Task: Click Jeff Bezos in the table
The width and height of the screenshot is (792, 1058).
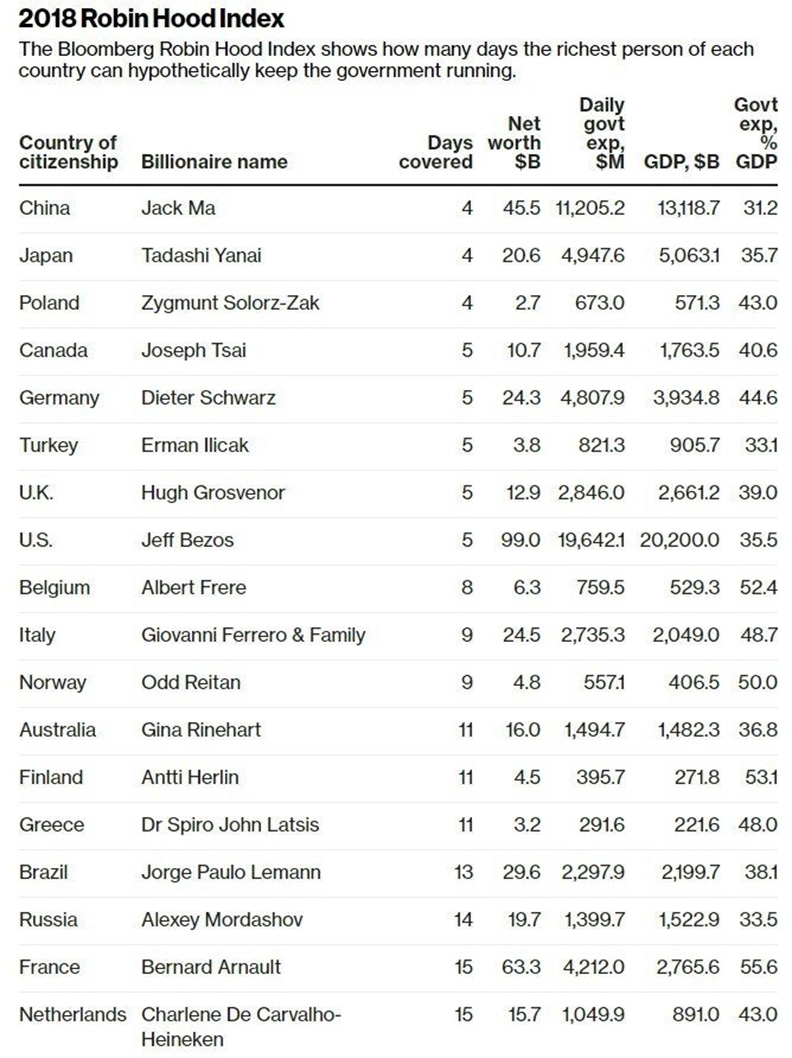Action: [x=187, y=541]
